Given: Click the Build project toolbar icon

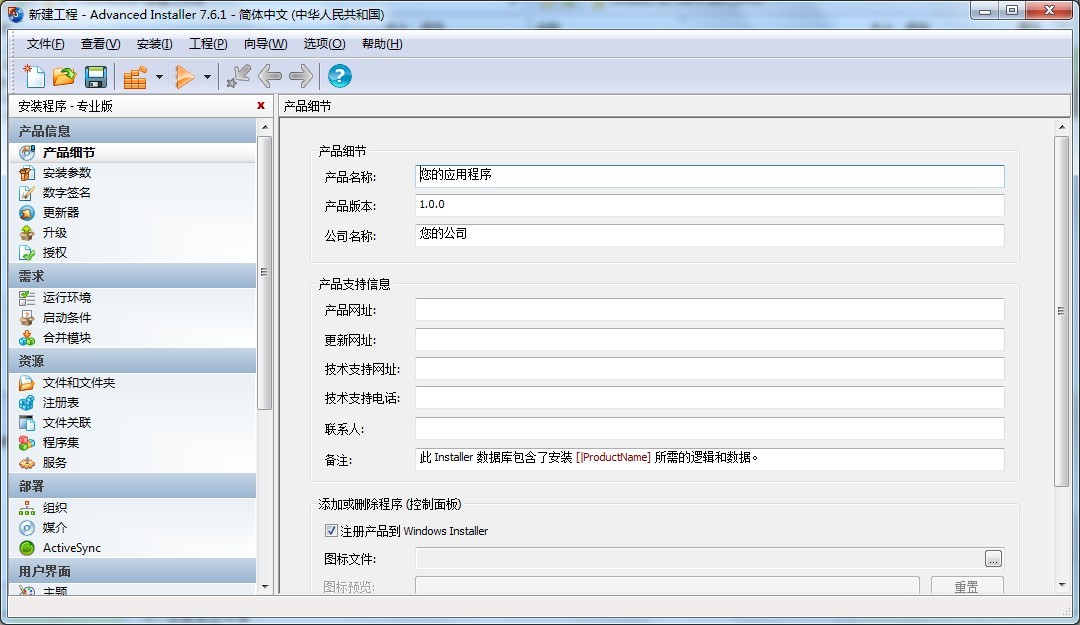Looking at the screenshot, I should [x=135, y=76].
